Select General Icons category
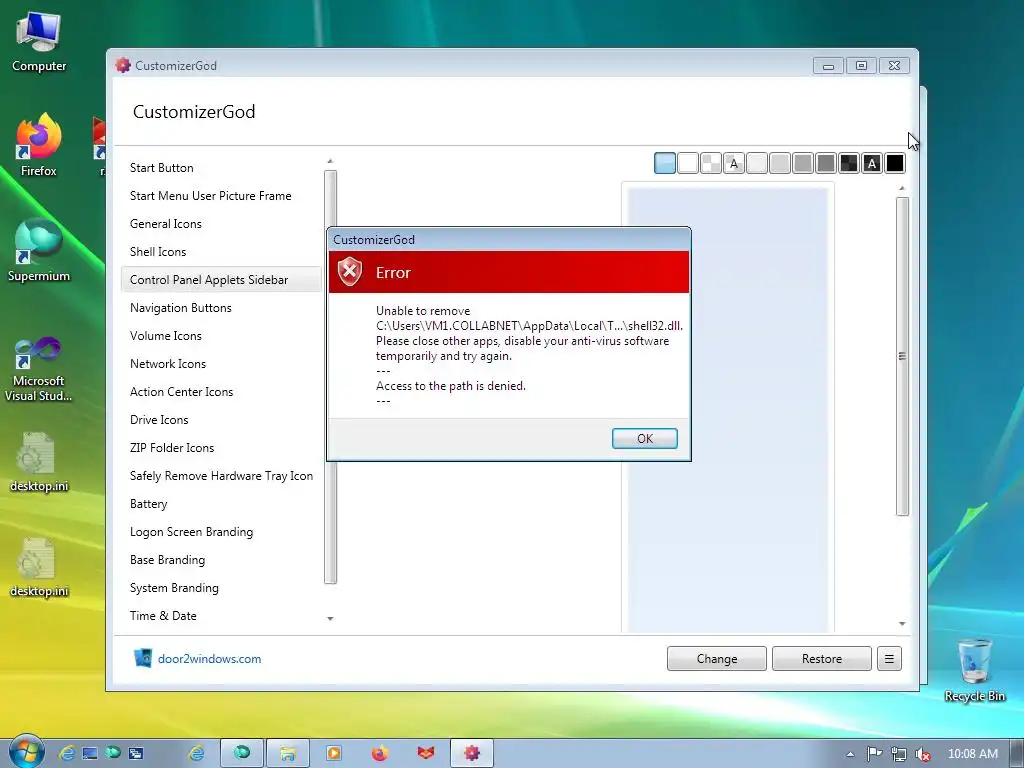The width and height of the screenshot is (1024, 768). (221, 224)
